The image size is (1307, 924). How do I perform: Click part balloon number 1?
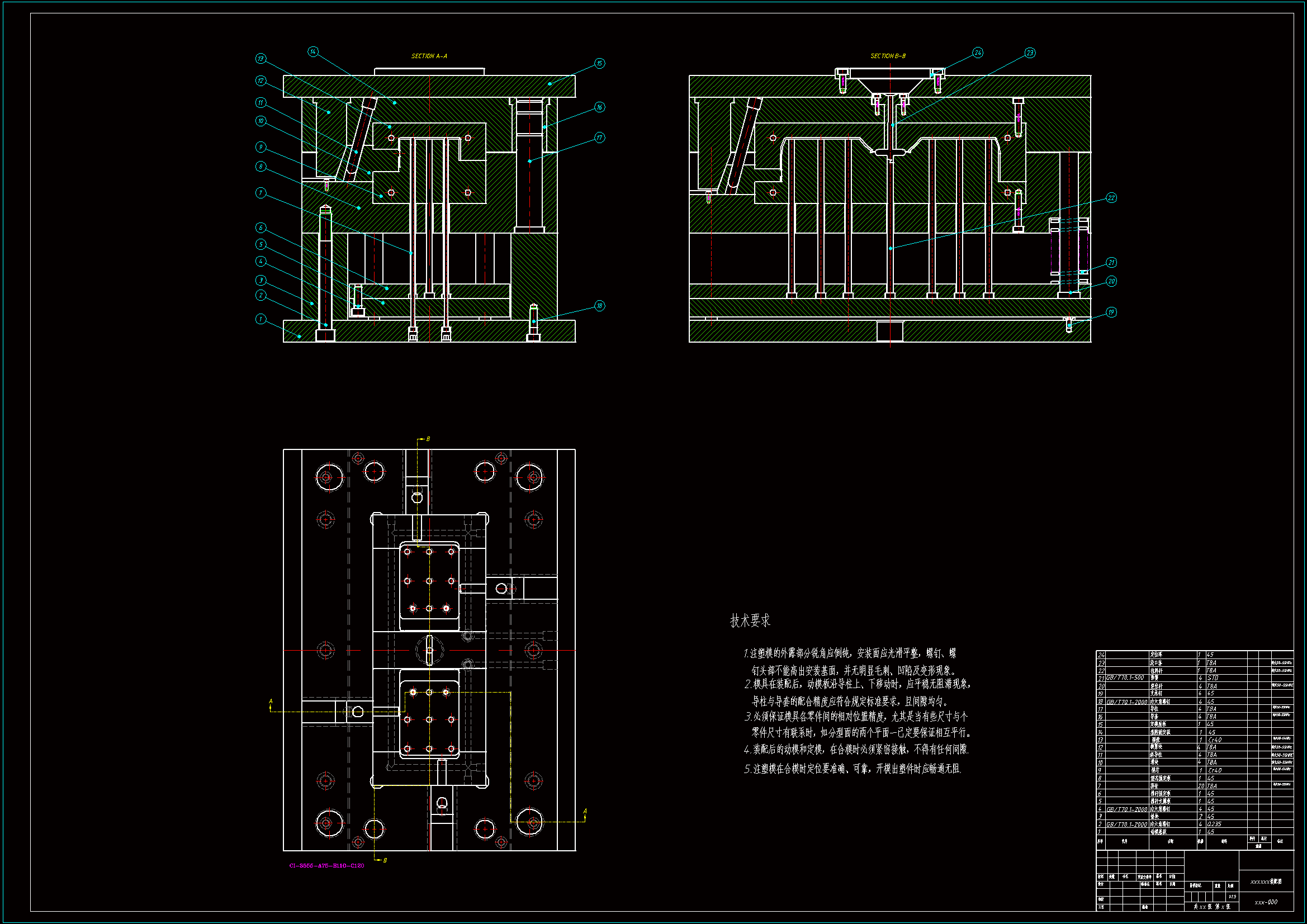click(x=261, y=319)
